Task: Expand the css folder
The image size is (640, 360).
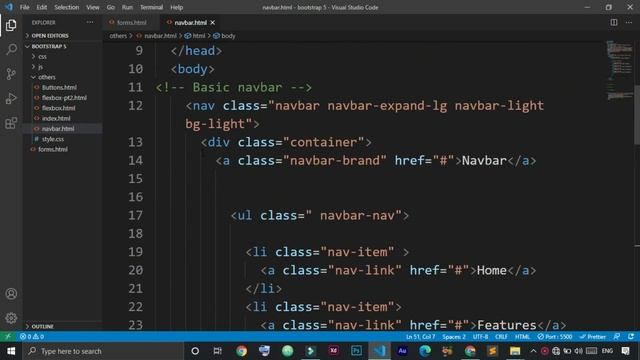Action: click(x=42, y=57)
